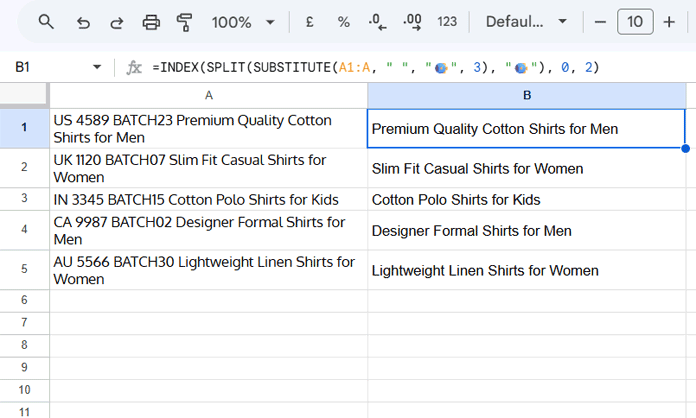Viewport: 696px width, 418px height.
Task: Select row 3 header
Action: point(24,199)
